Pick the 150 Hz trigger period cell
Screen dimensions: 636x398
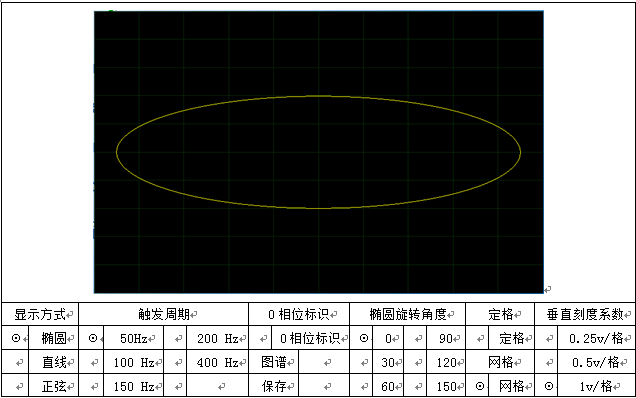pos(134,386)
